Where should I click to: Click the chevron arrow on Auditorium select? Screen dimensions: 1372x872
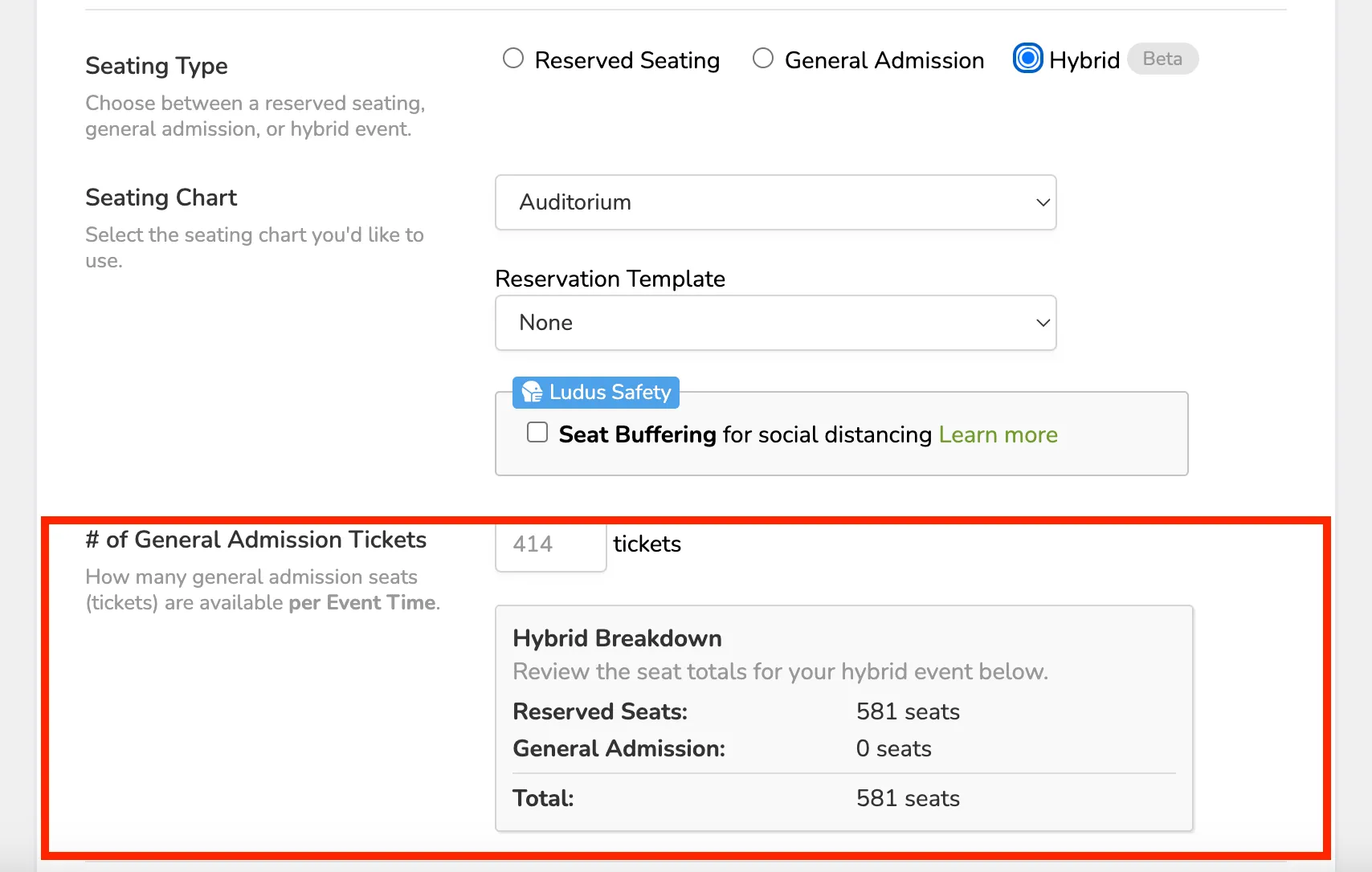1043,202
